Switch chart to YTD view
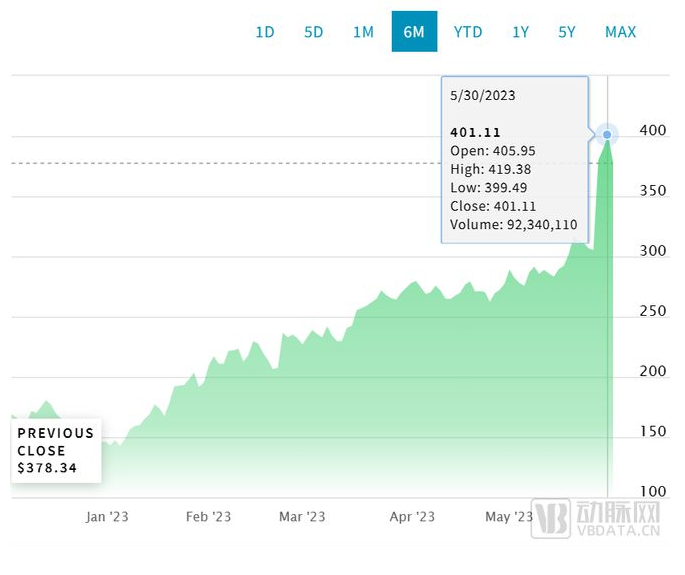Viewport: 685px width, 575px height. 468,32
